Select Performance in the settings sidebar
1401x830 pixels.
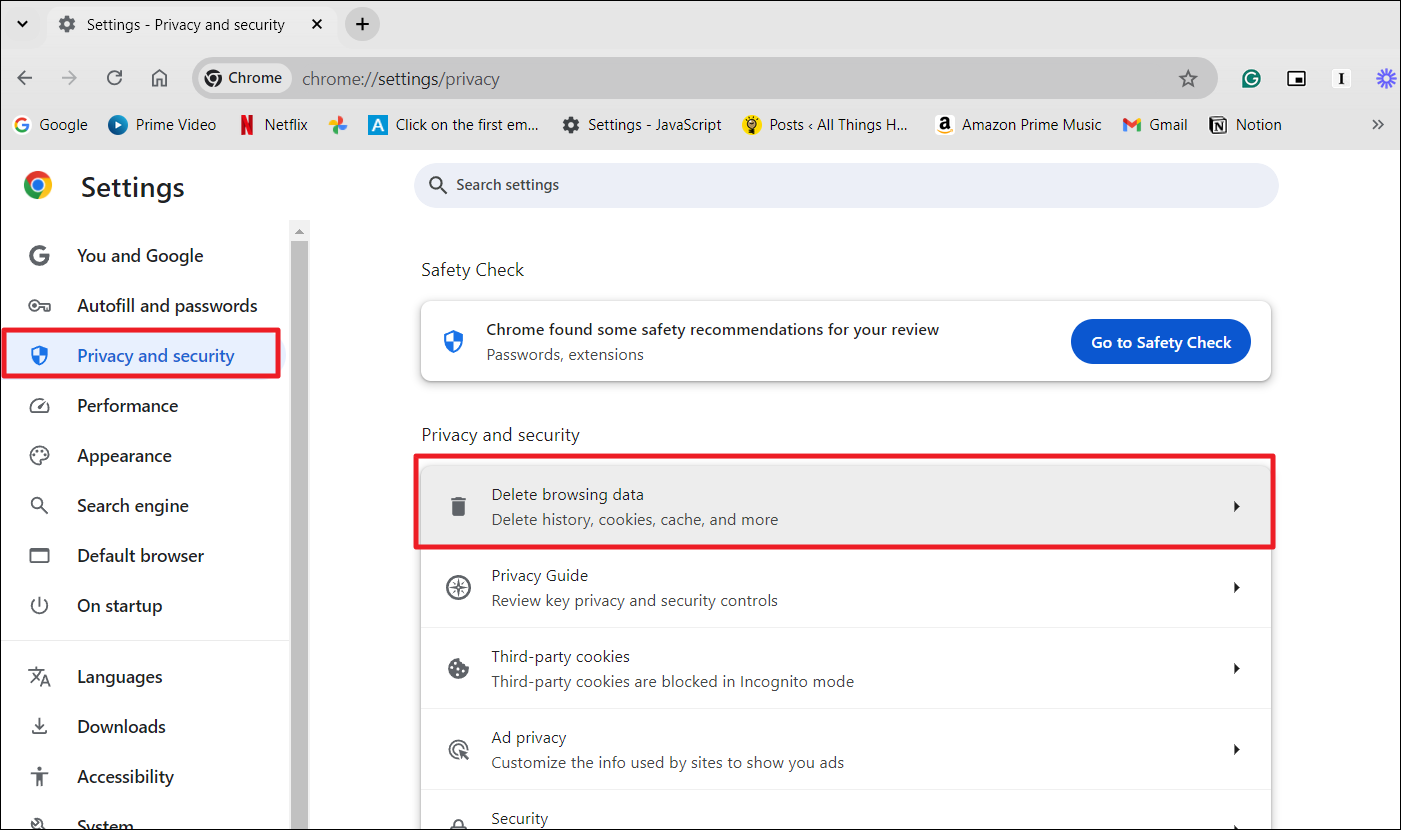tap(127, 406)
